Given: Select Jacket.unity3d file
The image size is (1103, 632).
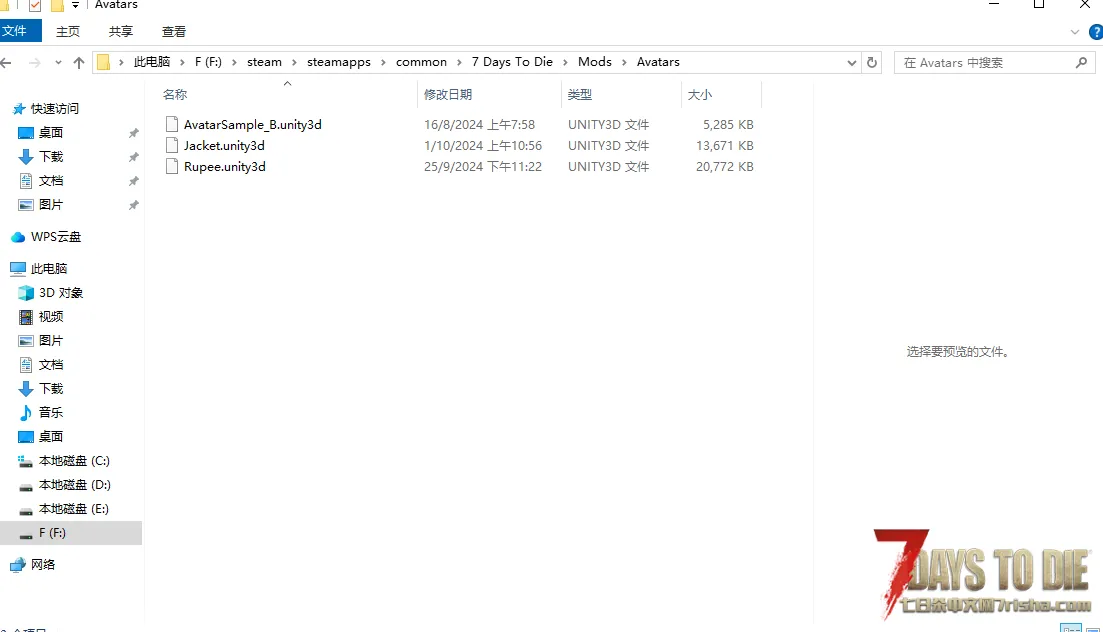Looking at the screenshot, I should pyautogui.click(x=224, y=146).
